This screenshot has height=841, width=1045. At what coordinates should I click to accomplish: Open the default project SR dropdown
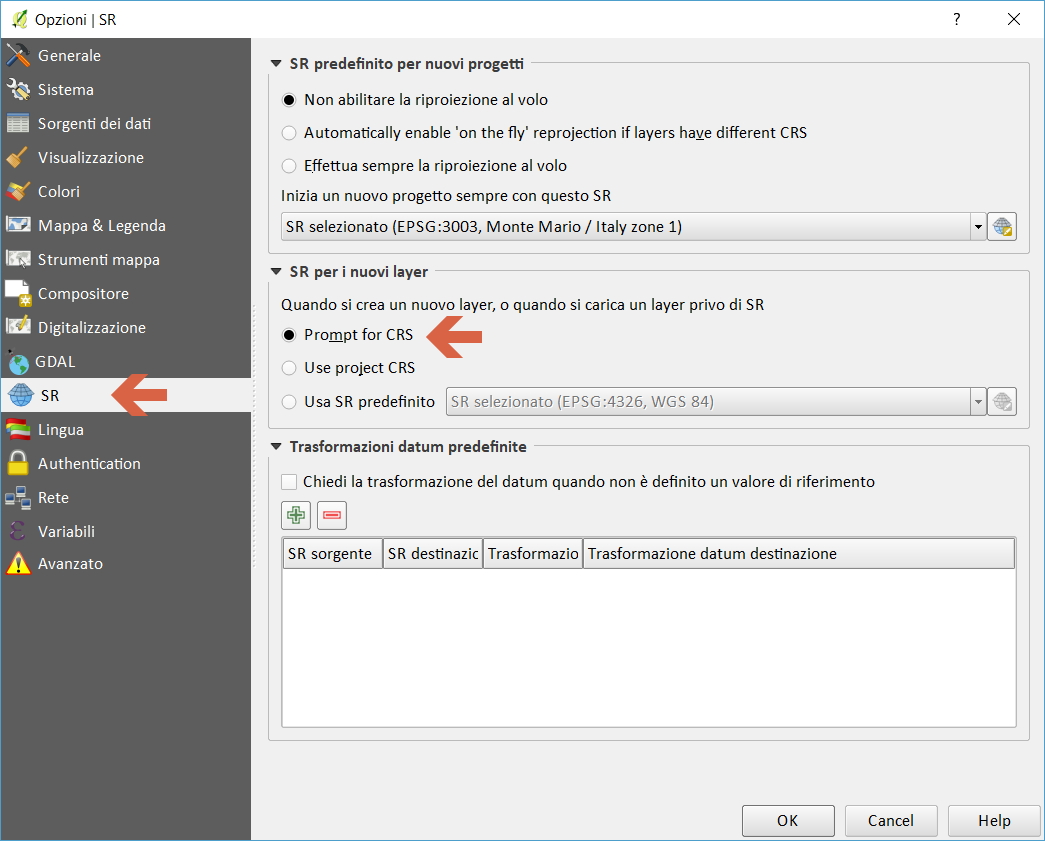point(977,227)
